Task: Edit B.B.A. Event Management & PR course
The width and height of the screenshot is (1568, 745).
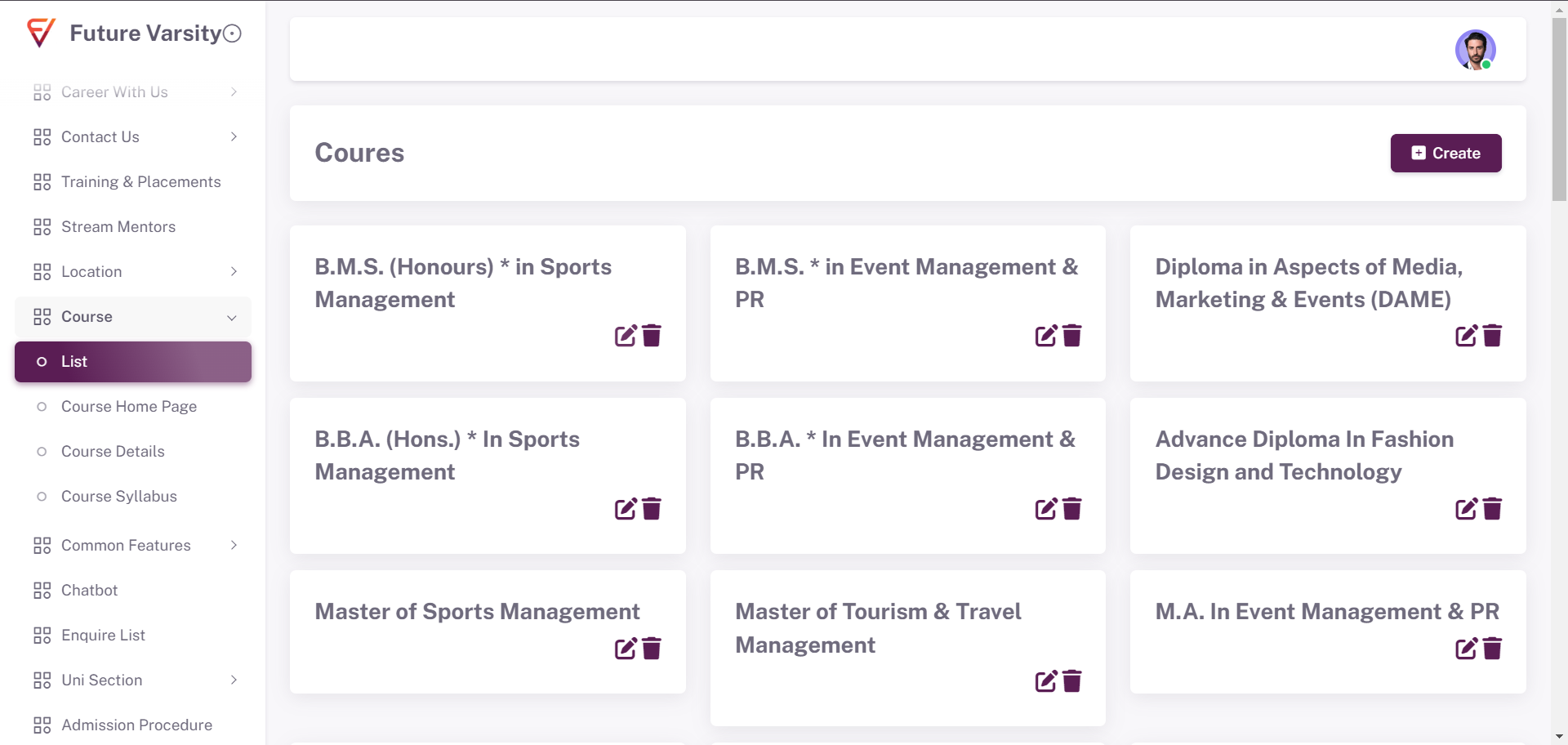Action: tap(1046, 509)
